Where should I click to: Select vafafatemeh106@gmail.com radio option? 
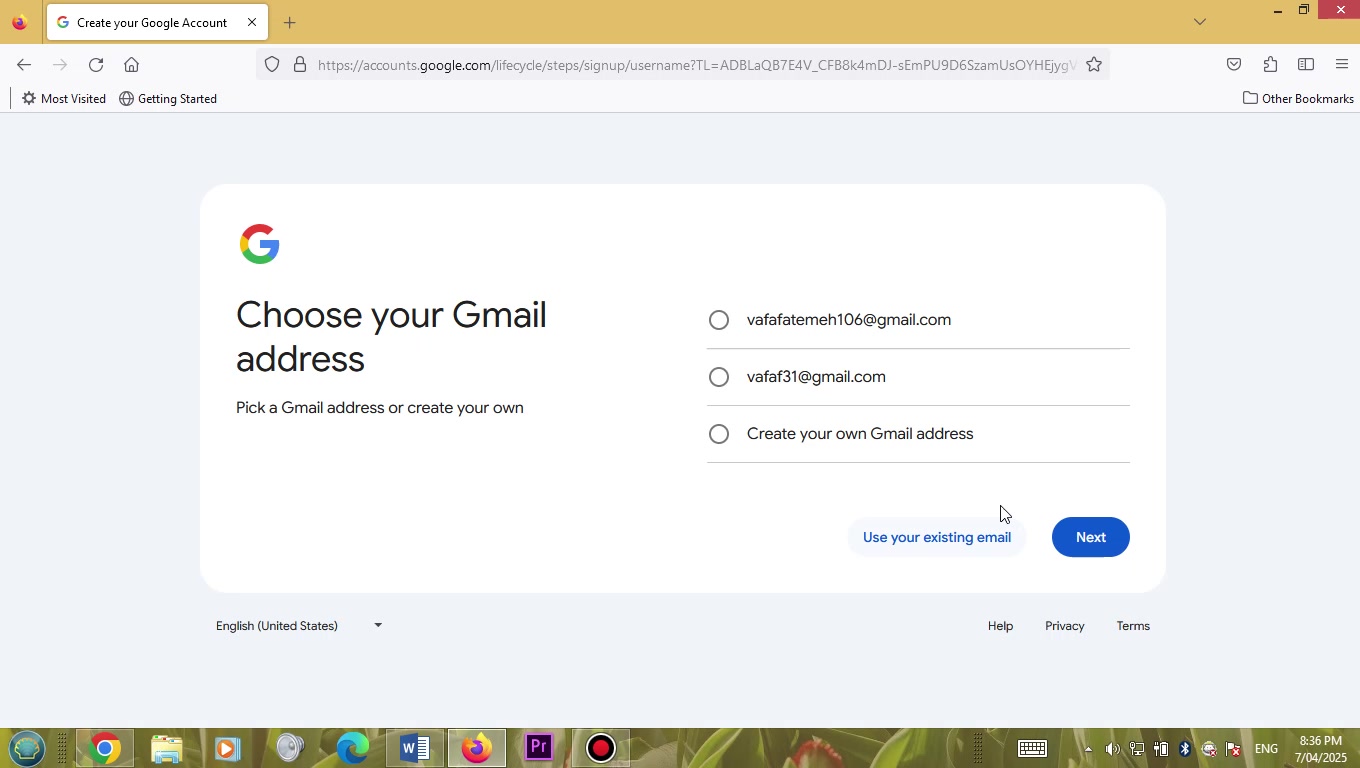tap(719, 320)
